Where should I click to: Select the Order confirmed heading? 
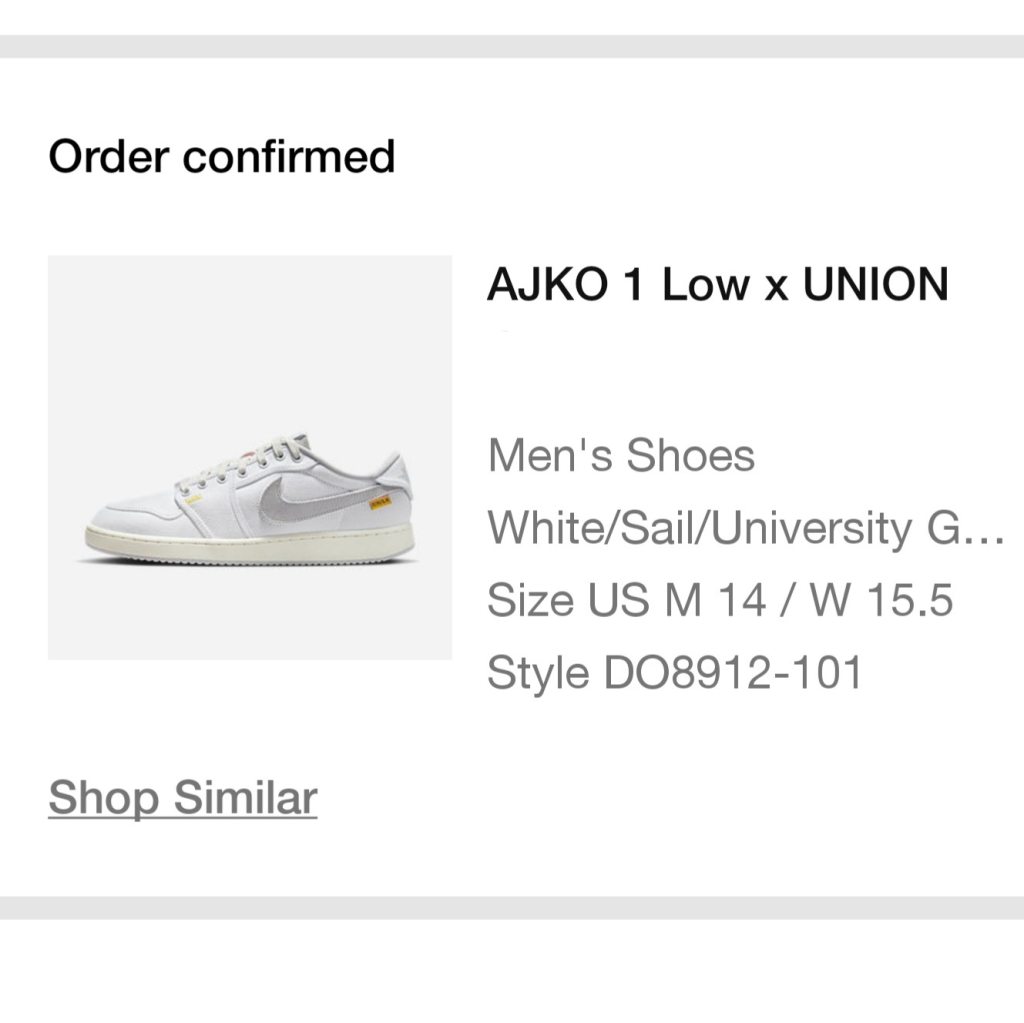point(222,157)
